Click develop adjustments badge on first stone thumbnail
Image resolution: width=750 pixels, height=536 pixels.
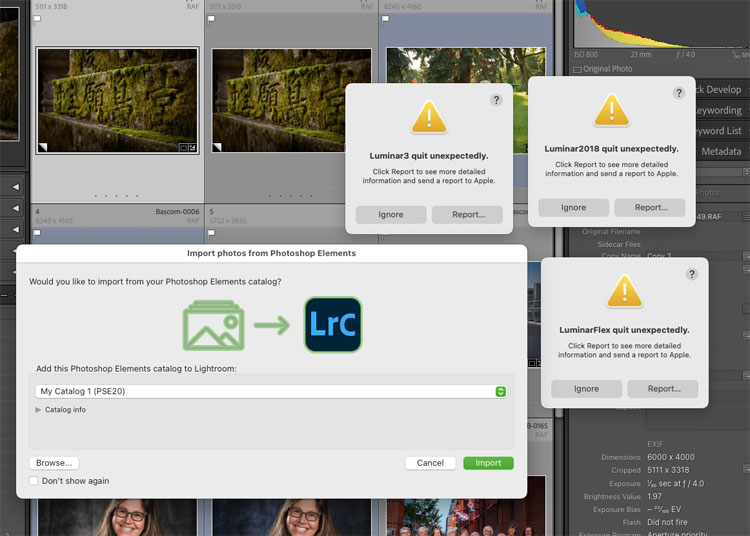pyautogui.click(x=192, y=147)
